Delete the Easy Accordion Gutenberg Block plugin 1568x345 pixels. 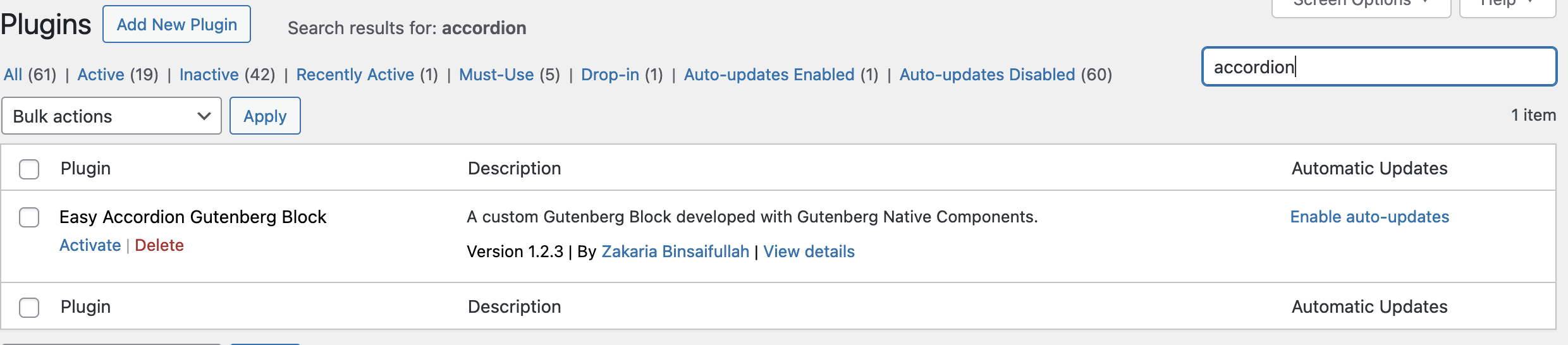(x=159, y=245)
